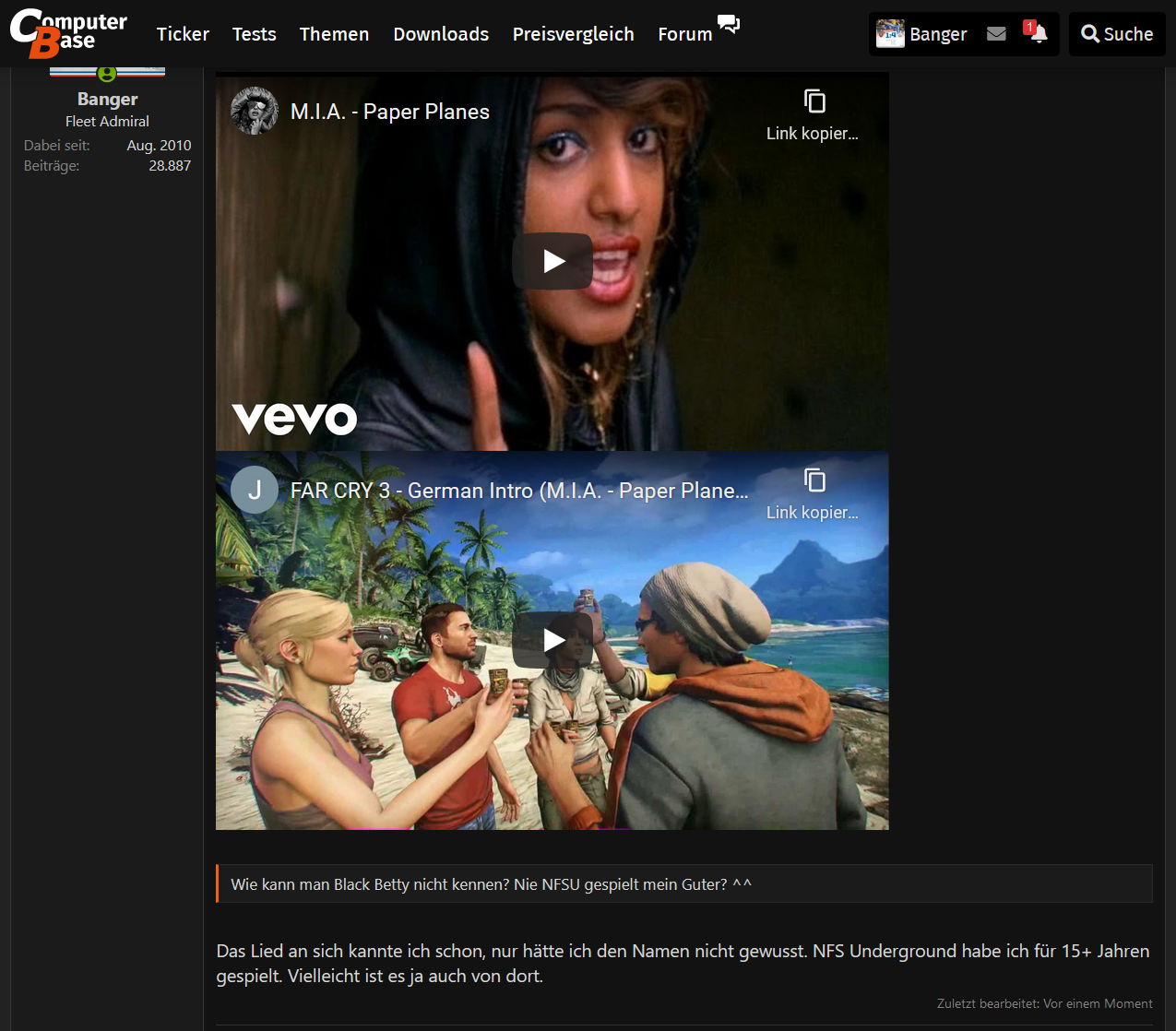Click the join date 'Aug. 2010'

(x=159, y=146)
